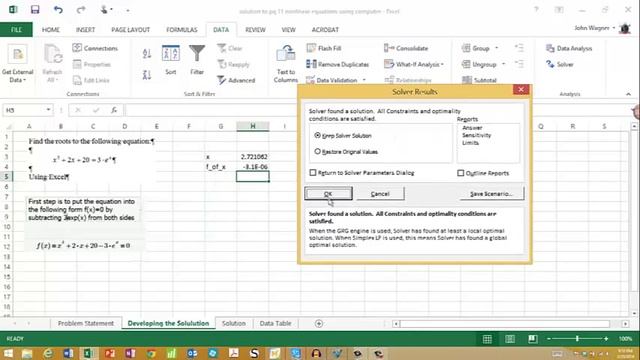The width and height of the screenshot is (640, 360).
Task: Switch to the PAGE LAYOUT tab
Action: click(131, 29)
